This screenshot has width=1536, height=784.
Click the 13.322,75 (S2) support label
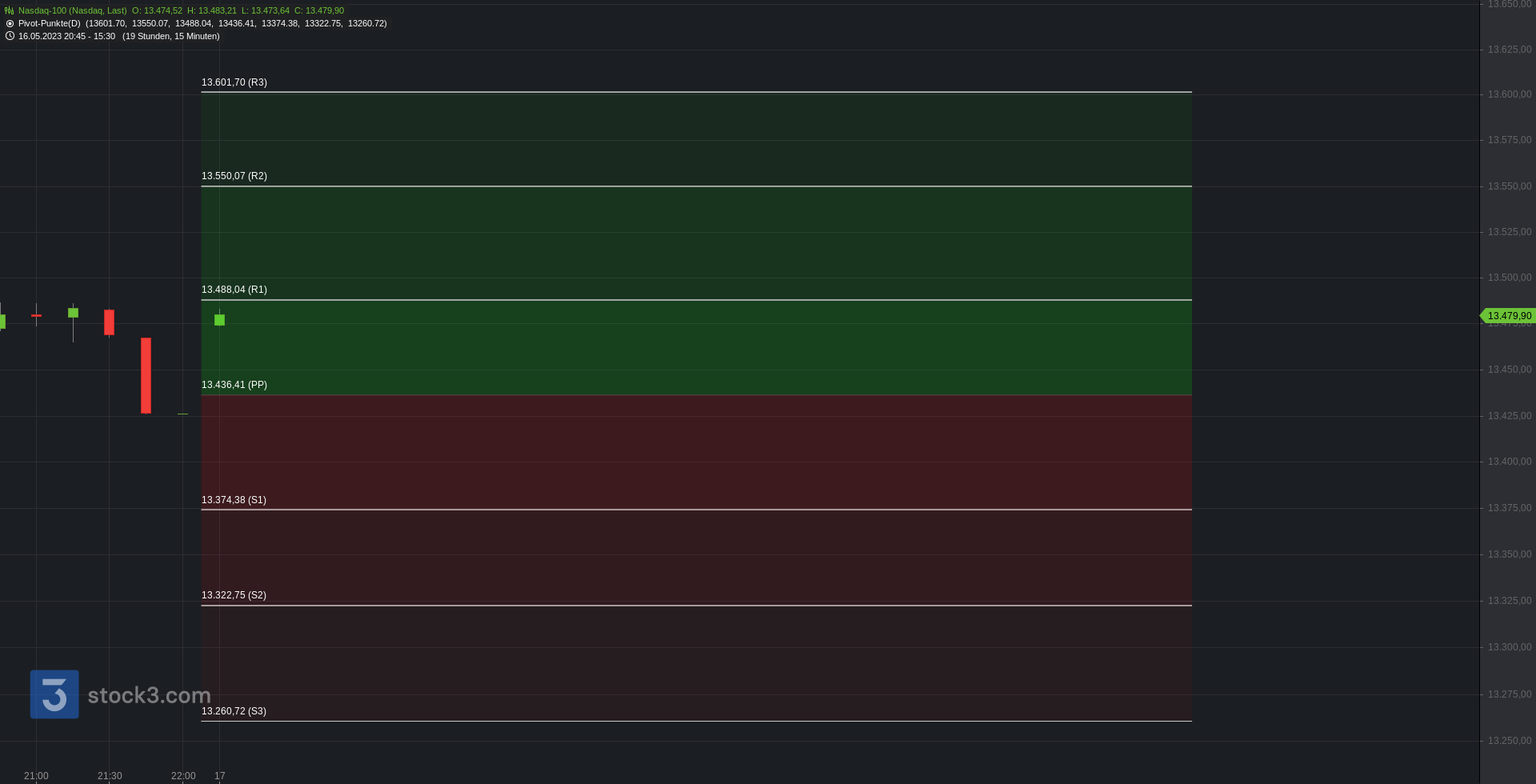point(234,595)
